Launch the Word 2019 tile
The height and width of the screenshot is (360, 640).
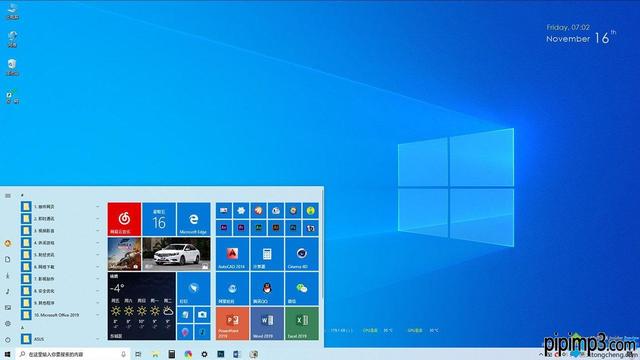click(267, 323)
